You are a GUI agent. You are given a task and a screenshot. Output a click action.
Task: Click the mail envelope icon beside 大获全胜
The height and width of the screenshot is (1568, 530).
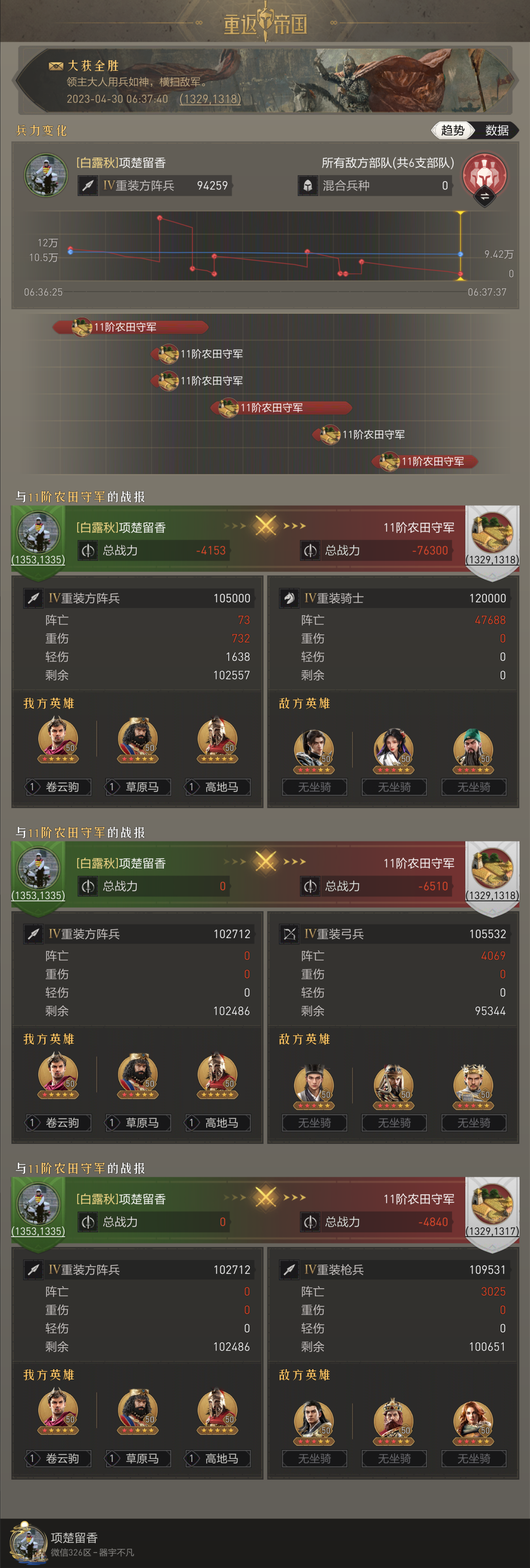[x=56, y=66]
